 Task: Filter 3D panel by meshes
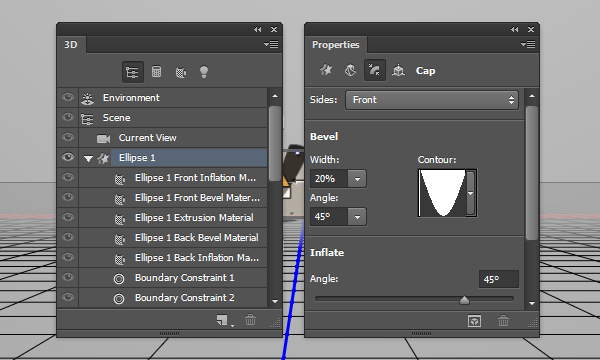[x=157, y=72]
